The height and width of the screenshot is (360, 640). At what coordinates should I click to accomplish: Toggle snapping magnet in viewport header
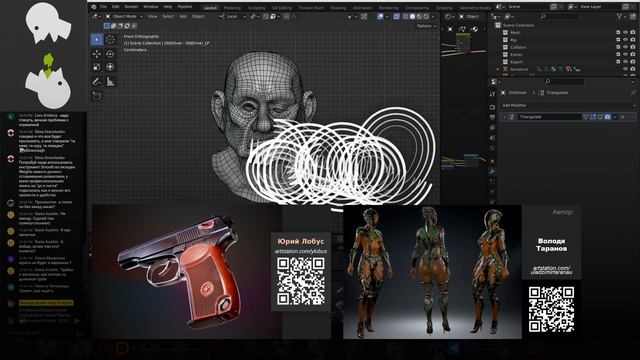[x=266, y=17]
